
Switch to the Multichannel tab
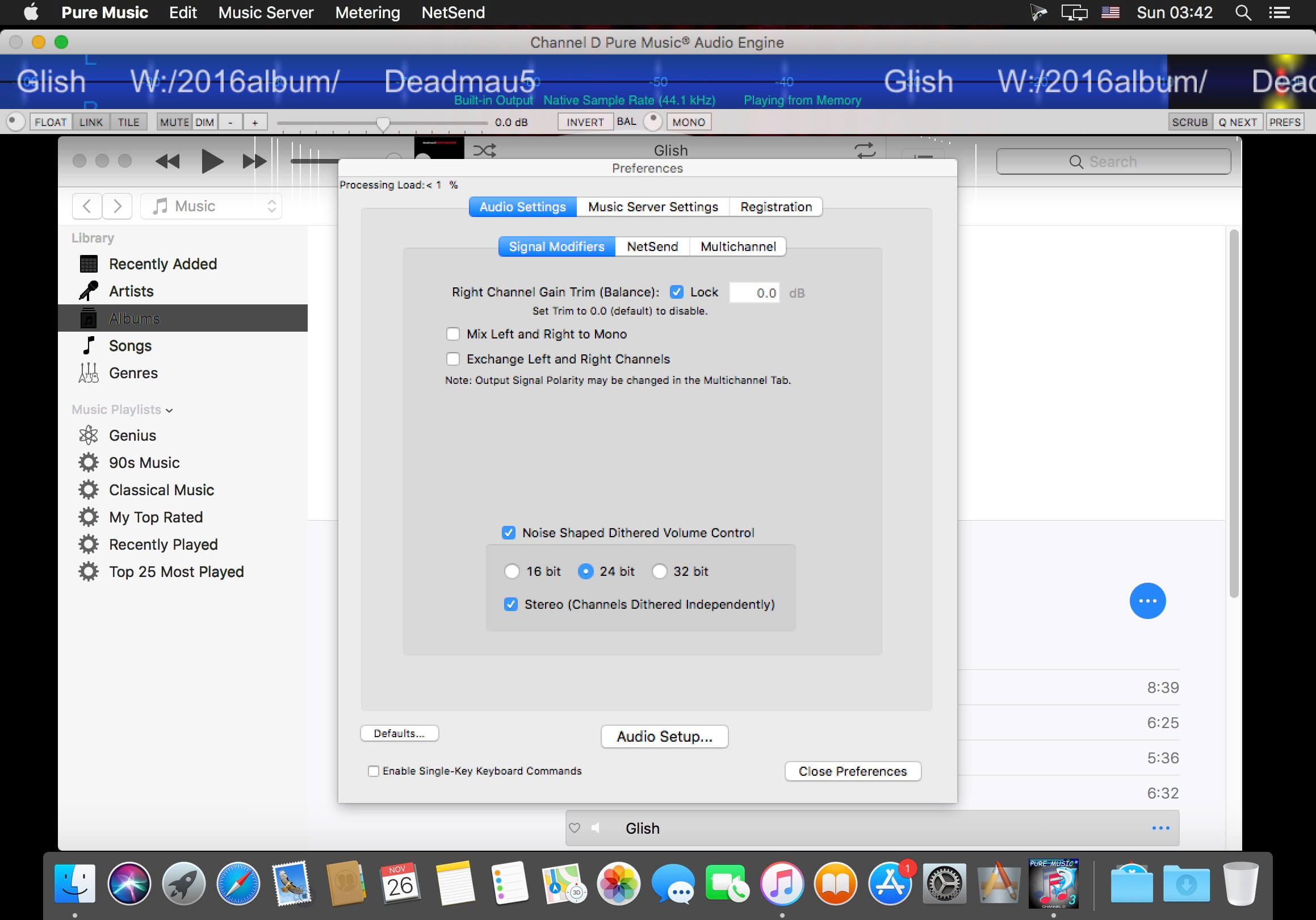pyautogui.click(x=738, y=246)
